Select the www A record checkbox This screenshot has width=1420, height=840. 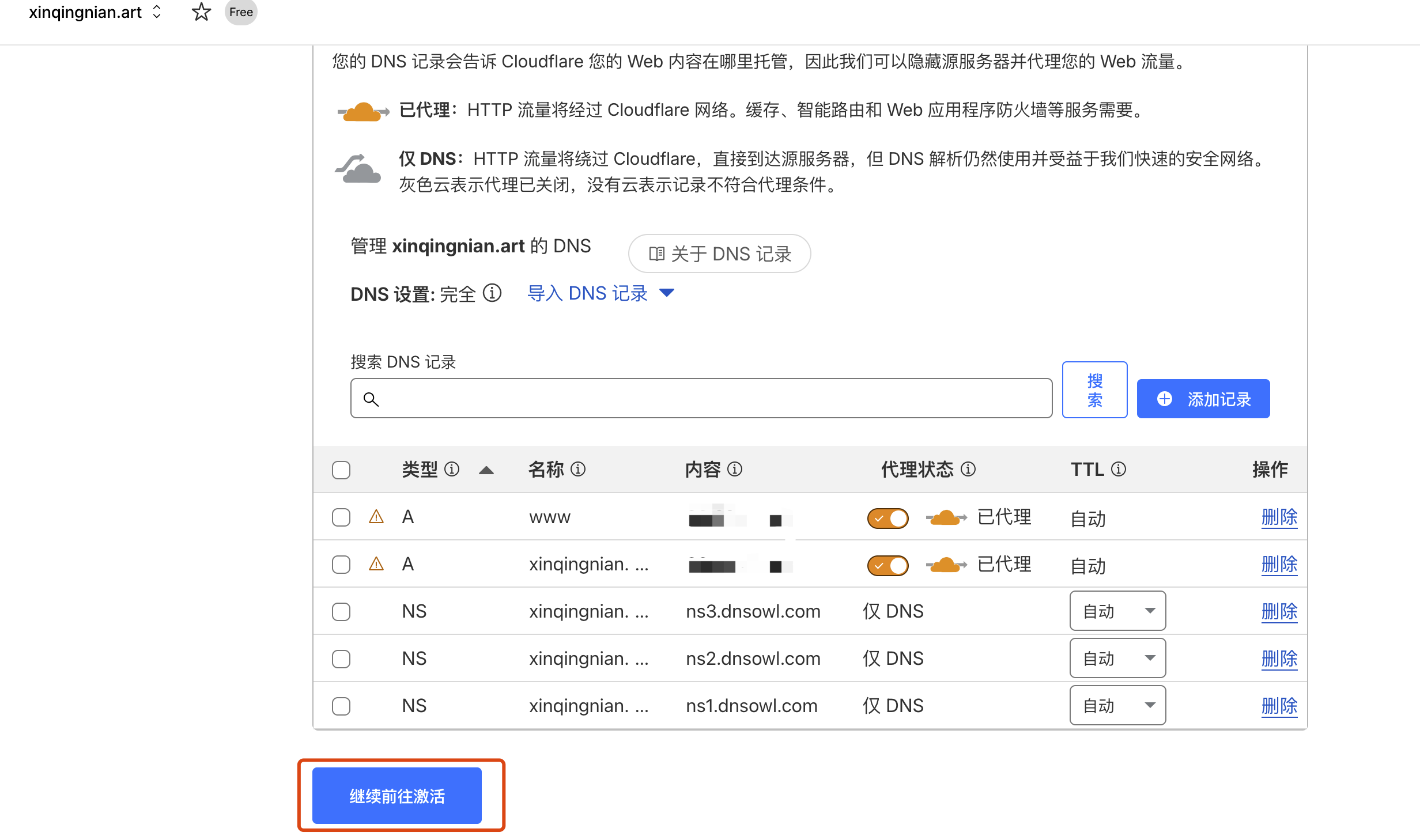(x=341, y=517)
